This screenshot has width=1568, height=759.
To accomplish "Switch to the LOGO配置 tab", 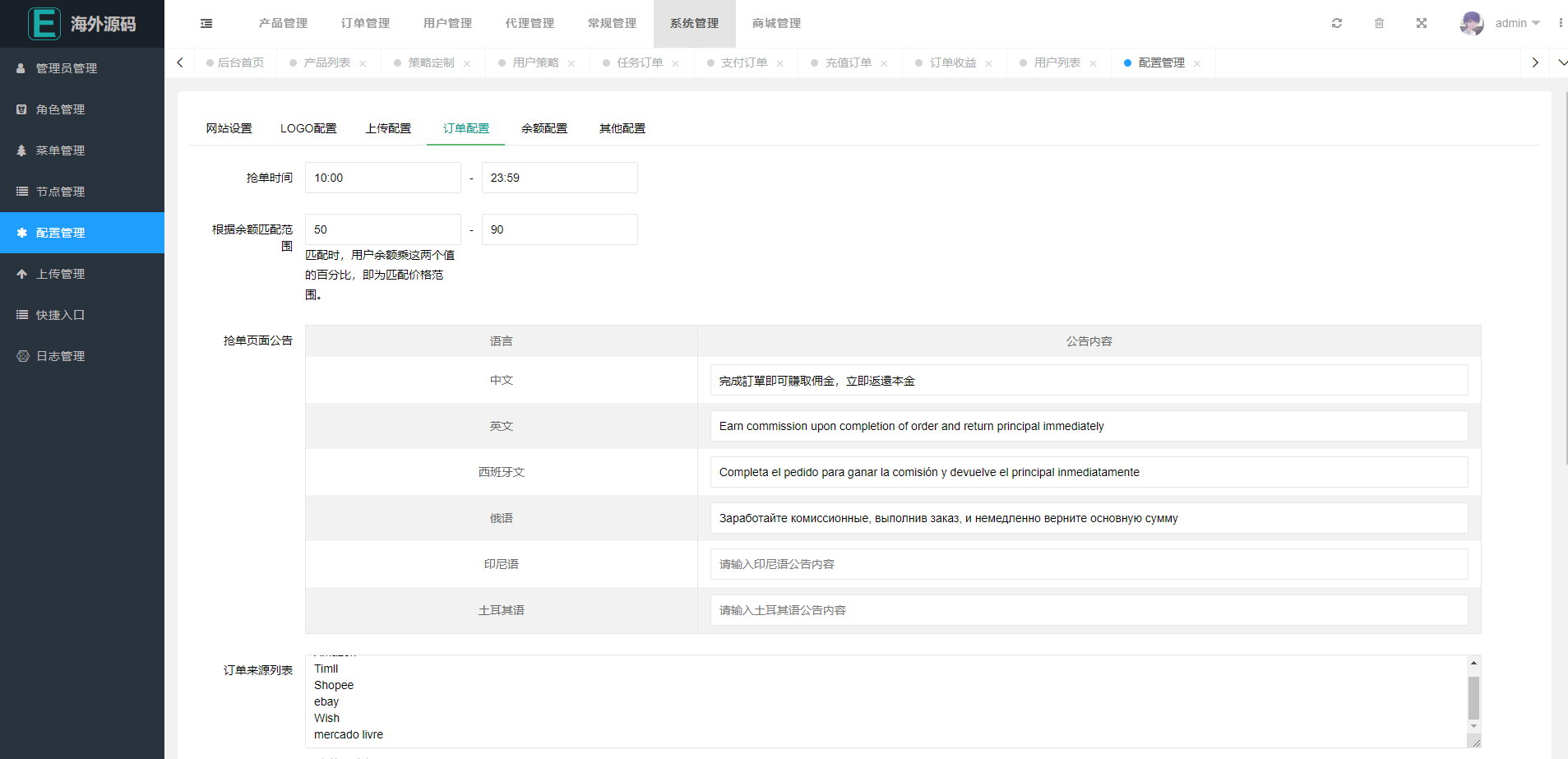I will (308, 128).
